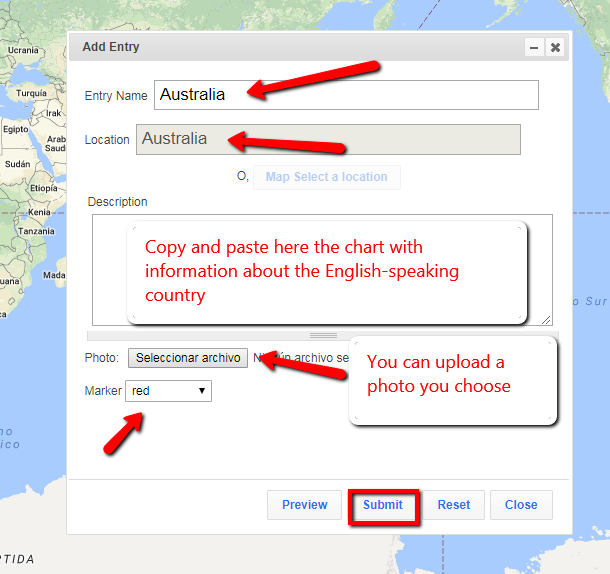The image size is (610, 574).
Task: Grab the Description box corner resize grip
Action: 547,320
